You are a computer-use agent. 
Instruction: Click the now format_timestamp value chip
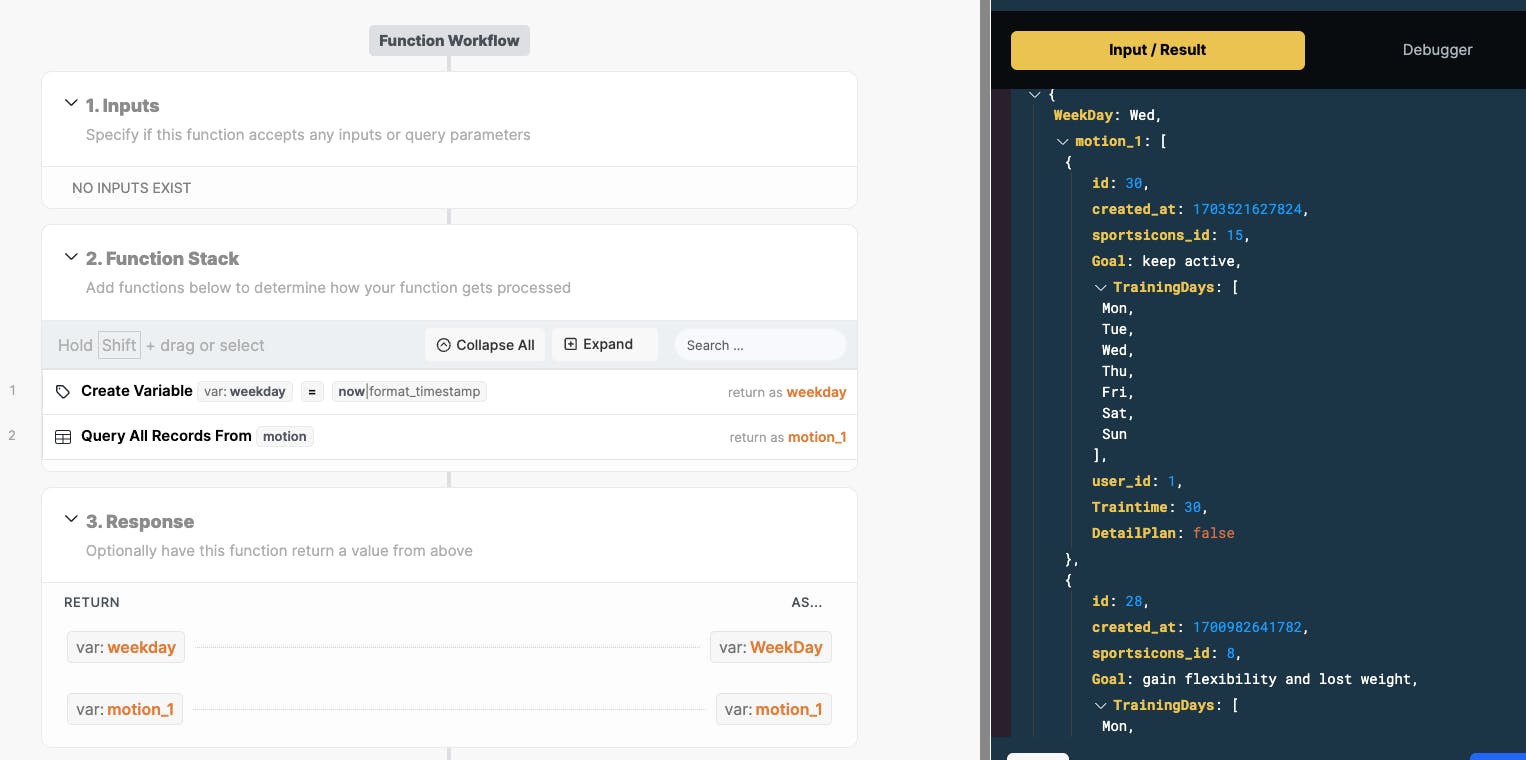click(x=410, y=392)
